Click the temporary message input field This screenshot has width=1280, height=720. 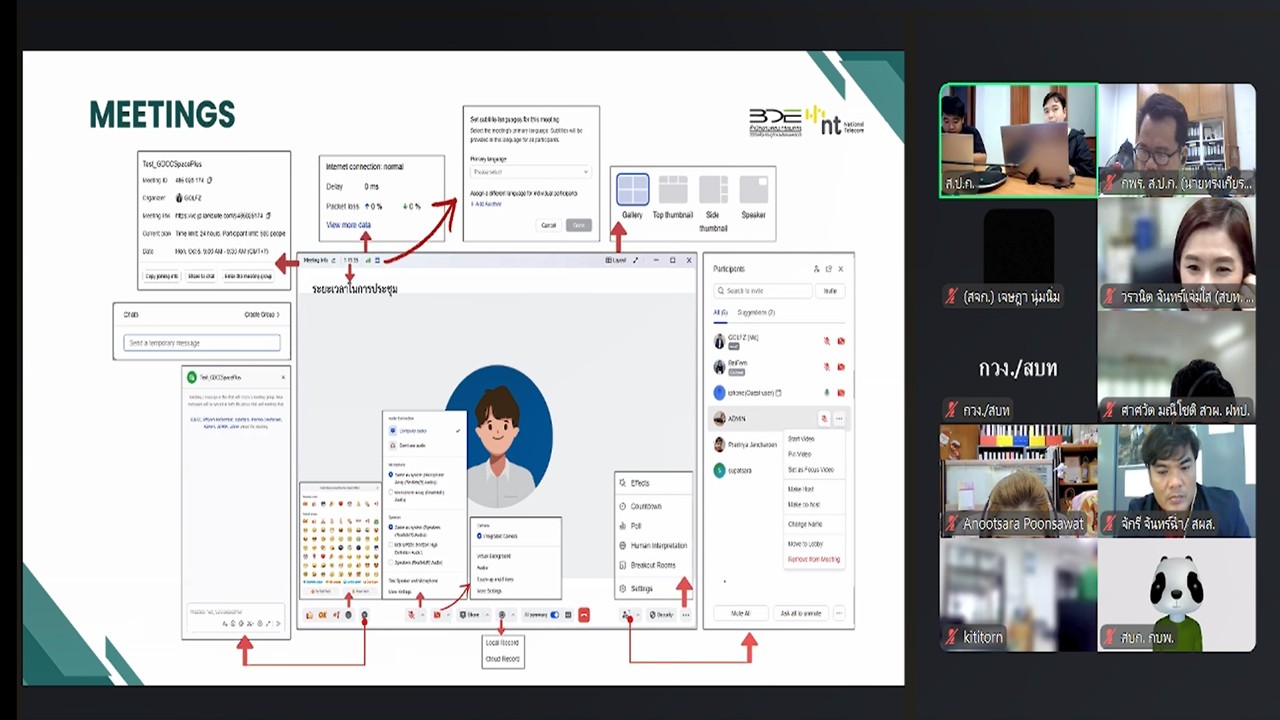[202, 343]
